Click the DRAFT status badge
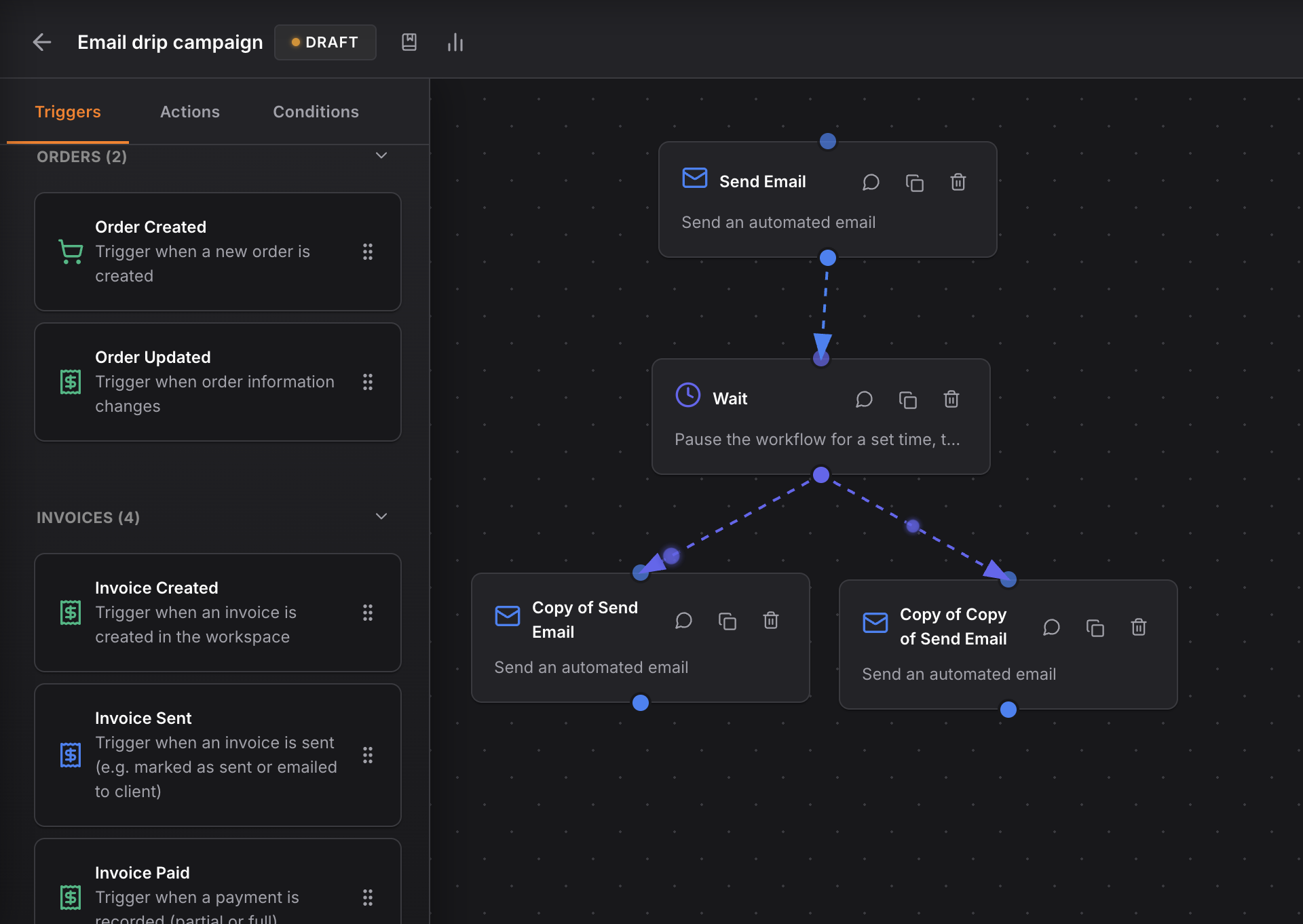This screenshot has height=924, width=1303. [x=325, y=42]
